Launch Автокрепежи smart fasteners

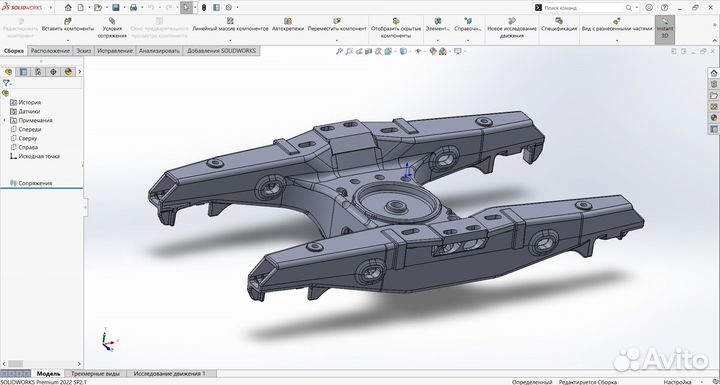[x=288, y=25]
